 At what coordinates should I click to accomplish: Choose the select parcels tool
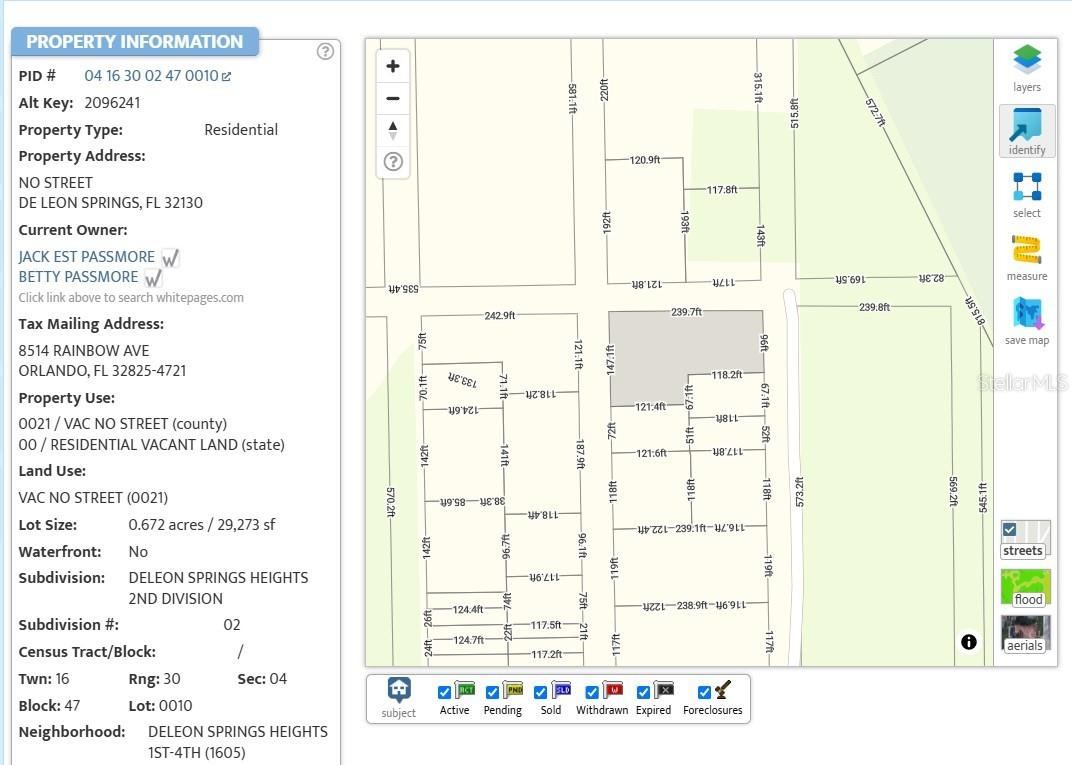[x=1026, y=194]
